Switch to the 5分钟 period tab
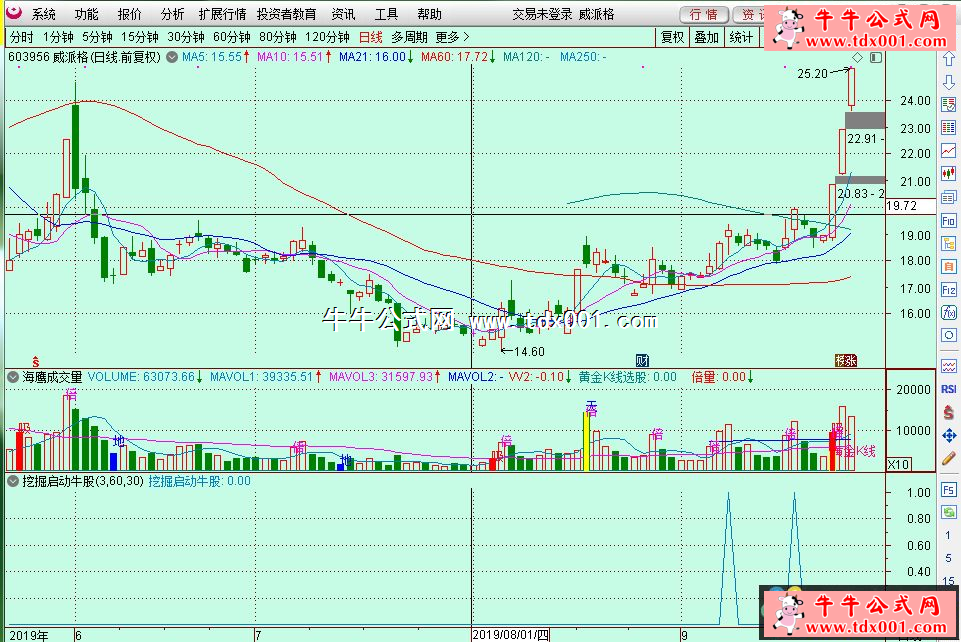Image resolution: width=961 pixels, height=642 pixels. point(97,37)
